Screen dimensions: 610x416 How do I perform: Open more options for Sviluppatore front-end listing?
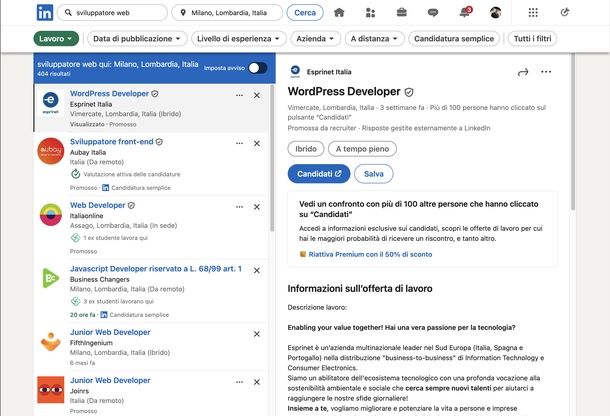click(239, 144)
